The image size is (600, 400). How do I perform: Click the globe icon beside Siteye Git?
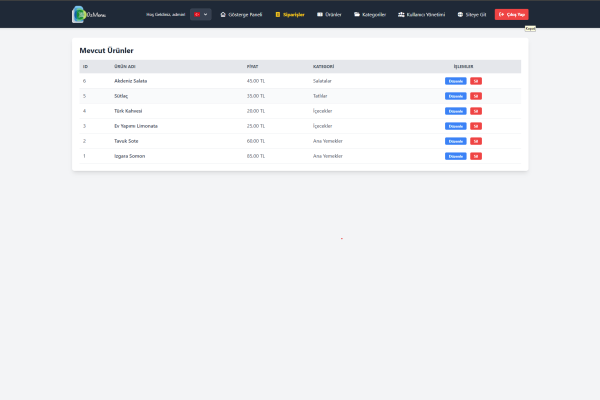point(460,15)
